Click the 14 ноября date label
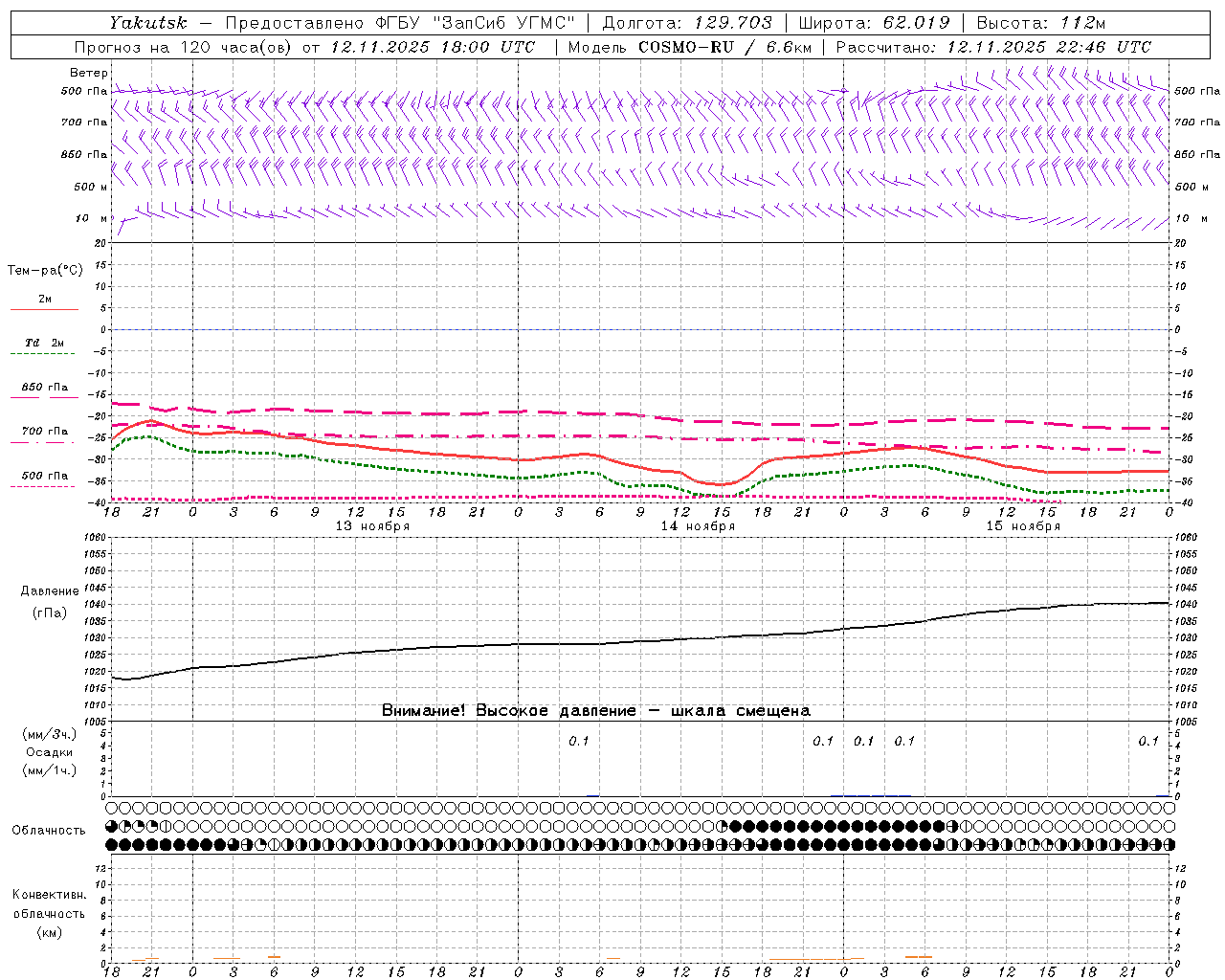 pyautogui.click(x=698, y=526)
